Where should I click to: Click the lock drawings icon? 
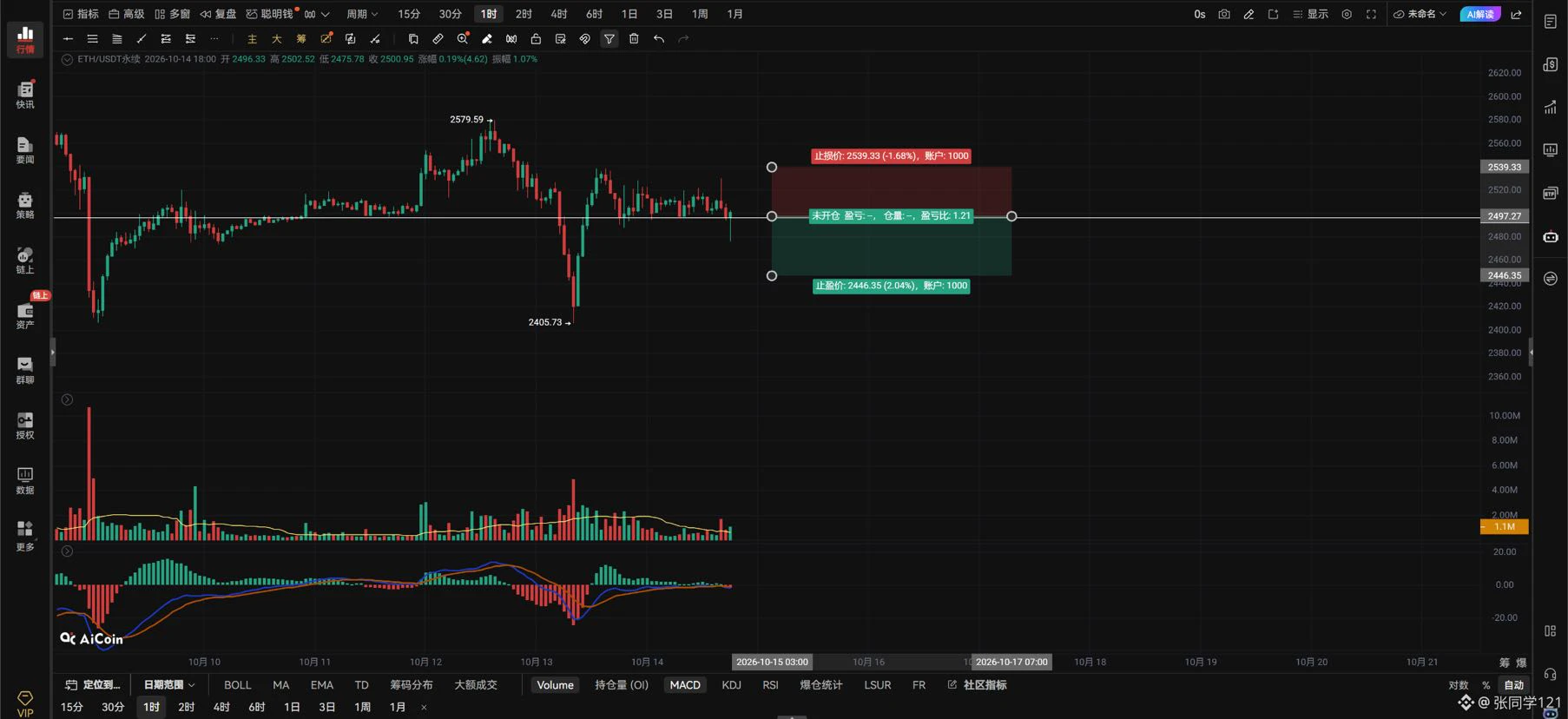(x=536, y=38)
